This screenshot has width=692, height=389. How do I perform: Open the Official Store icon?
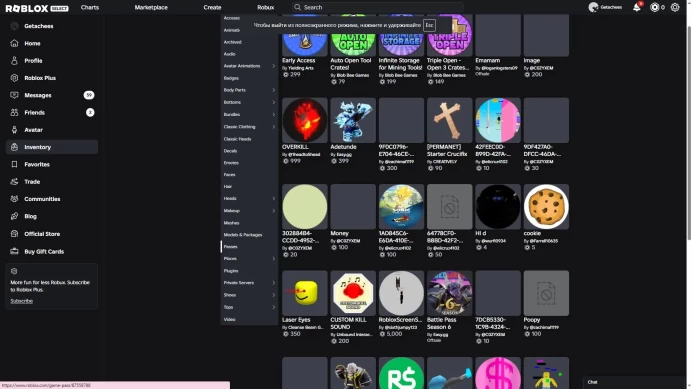pos(15,234)
